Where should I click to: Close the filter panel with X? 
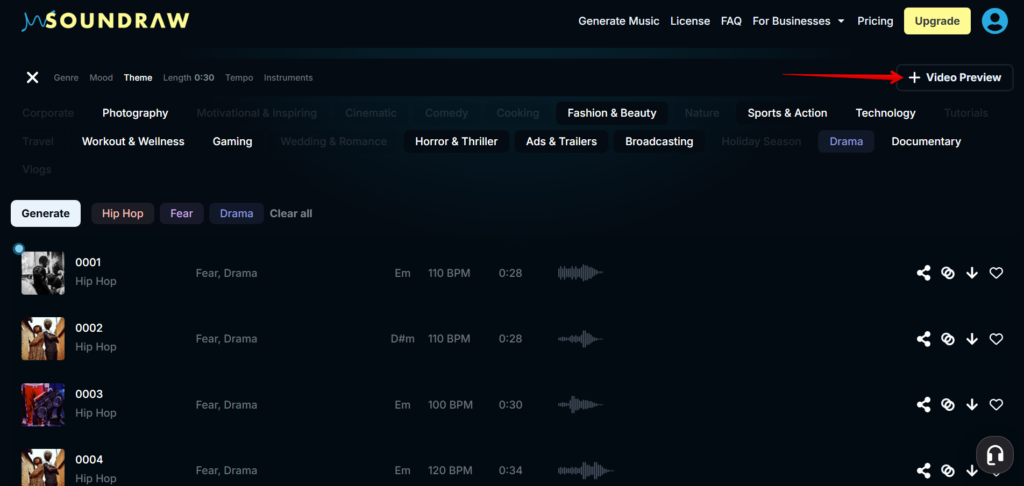click(x=32, y=78)
